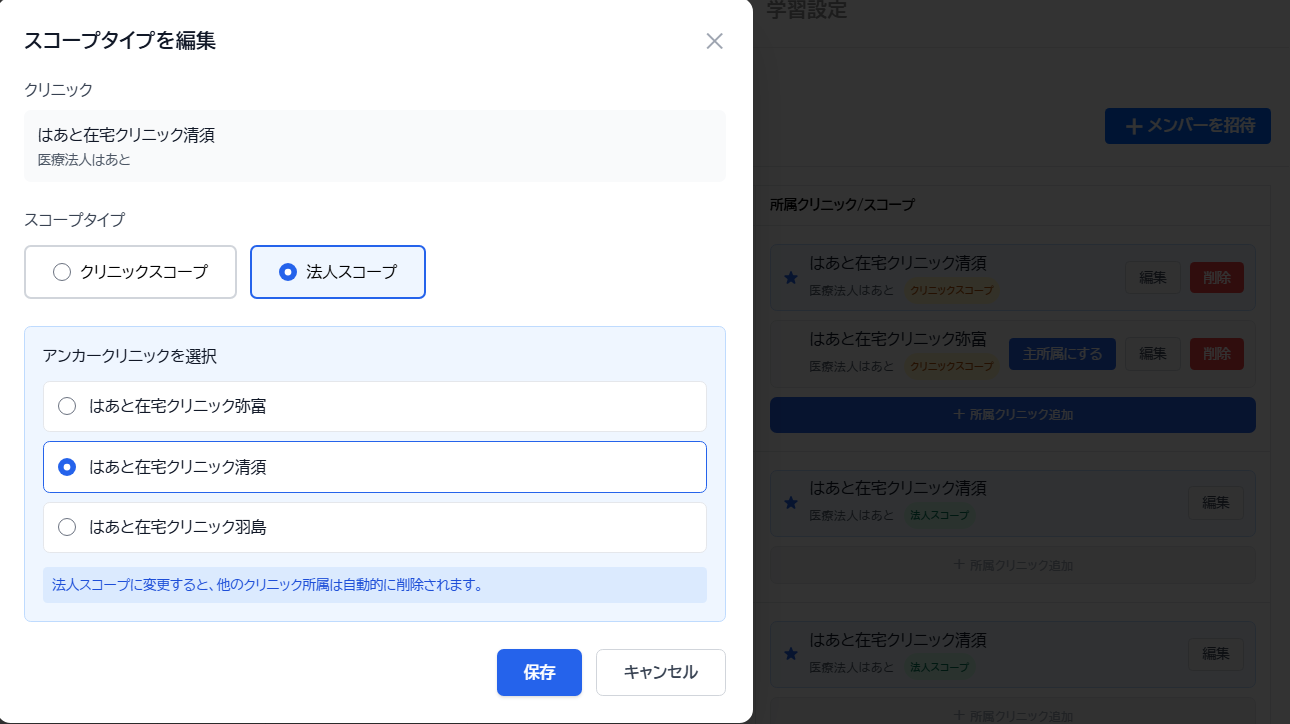Image resolution: width=1290 pixels, height=724 pixels.
Task: Select the 法人スコープ radio option
Action: pyautogui.click(x=288, y=272)
